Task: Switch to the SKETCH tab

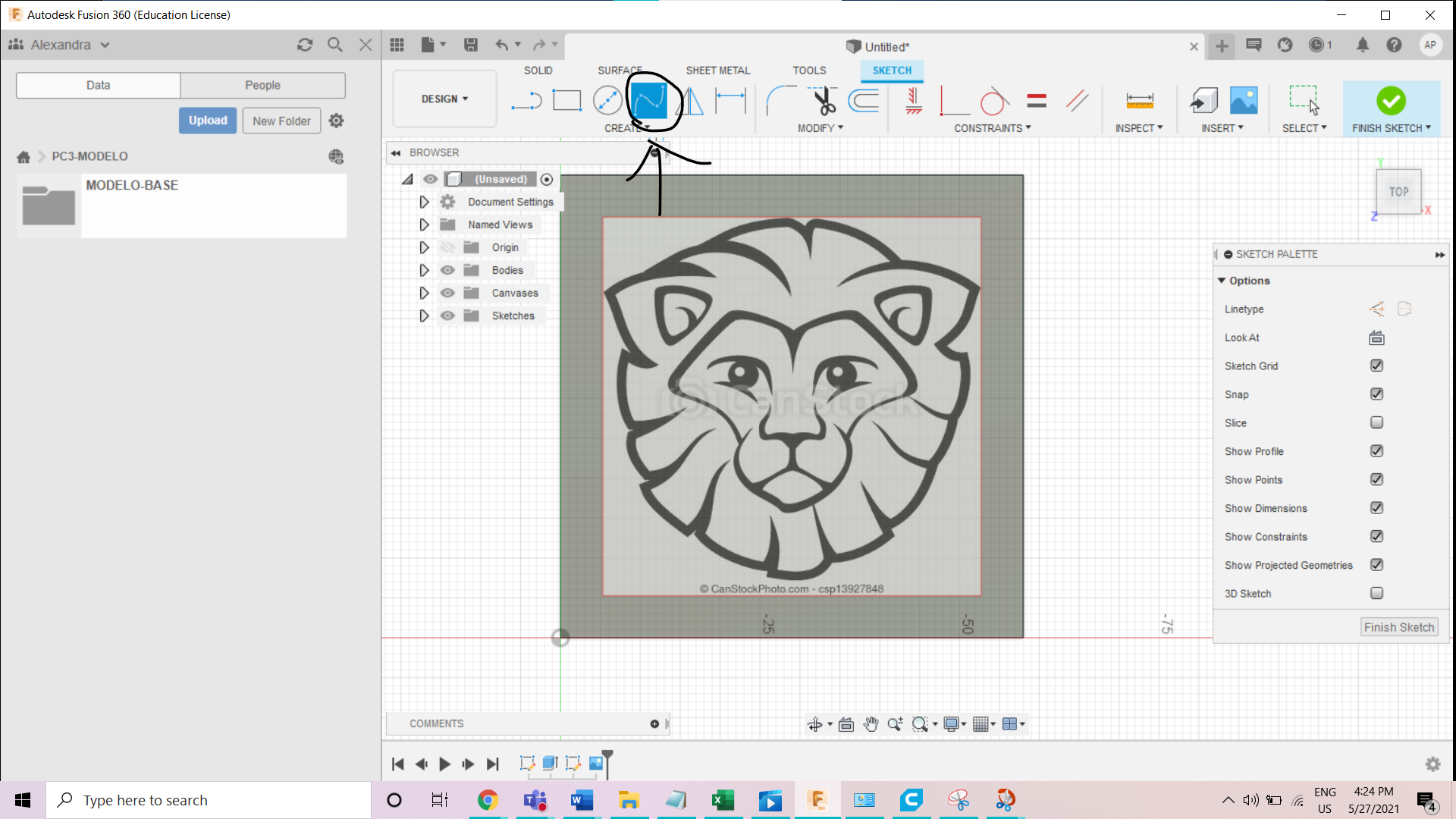Action: (x=892, y=71)
